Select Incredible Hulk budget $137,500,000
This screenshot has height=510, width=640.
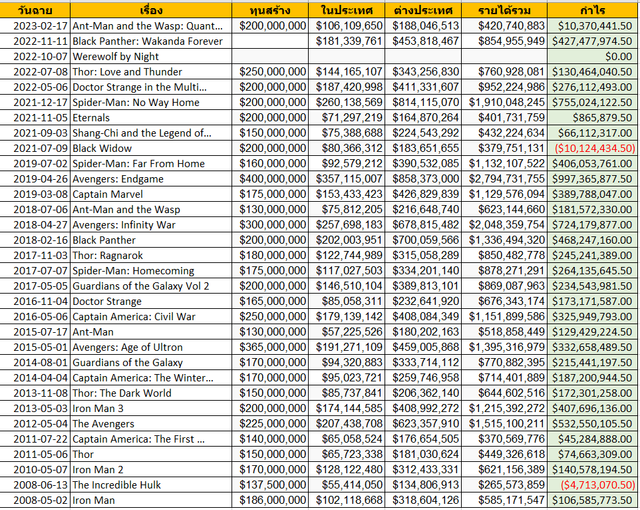tap(270, 485)
